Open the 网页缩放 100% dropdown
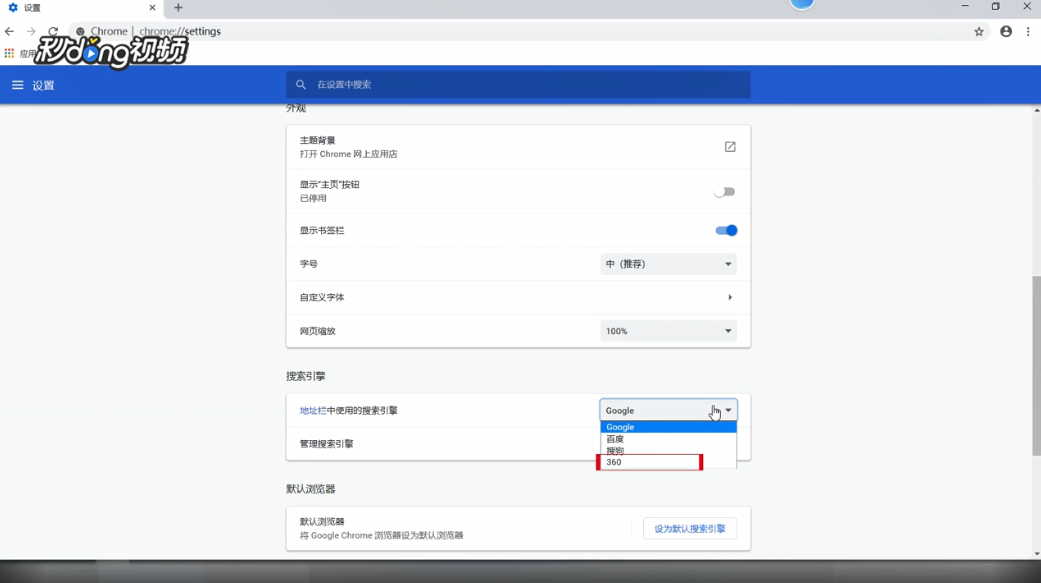The width and height of the screenshot is (1041, 583). 668,331
